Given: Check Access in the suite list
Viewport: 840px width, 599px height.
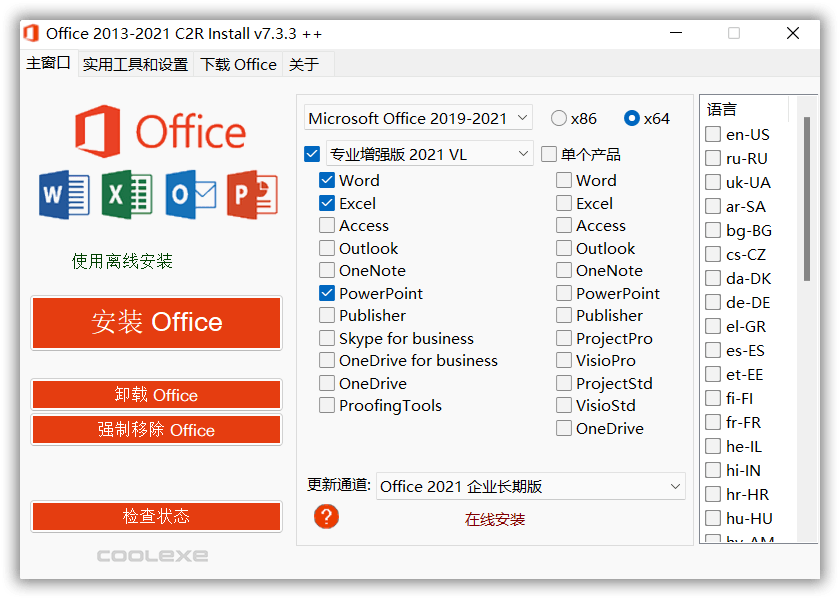Looking at the screenshot, I should pyautogui.click(x=327, y=226).
